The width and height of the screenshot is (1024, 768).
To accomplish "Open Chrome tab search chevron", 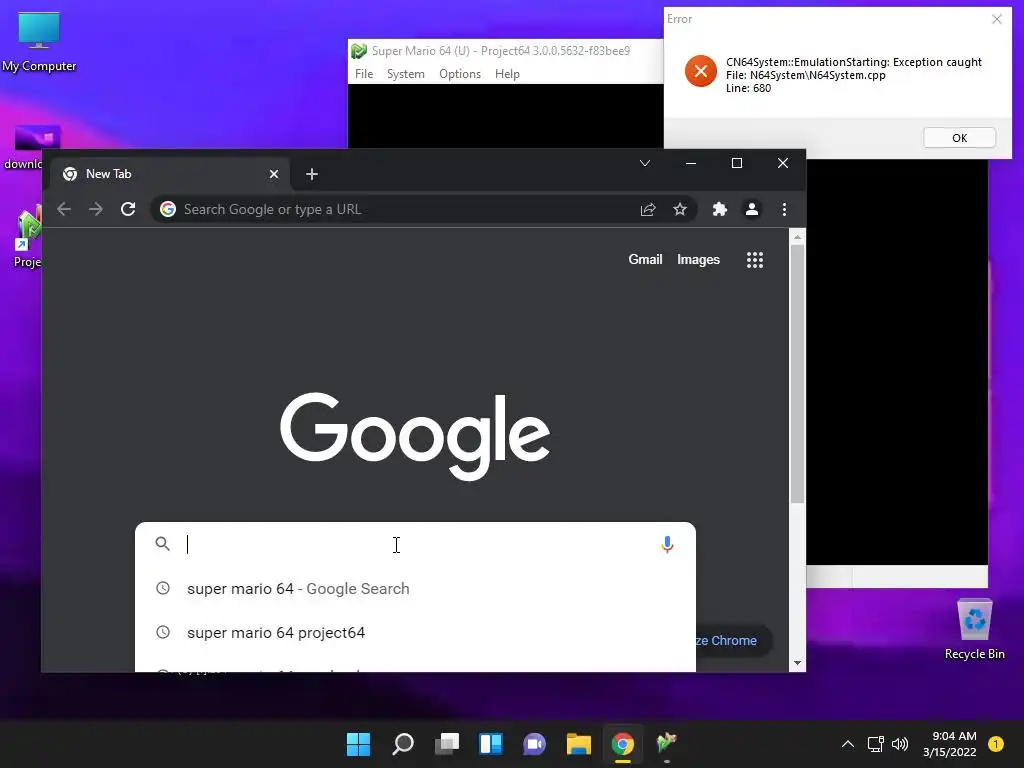I will pyautogui.click(x=645, y=163).
